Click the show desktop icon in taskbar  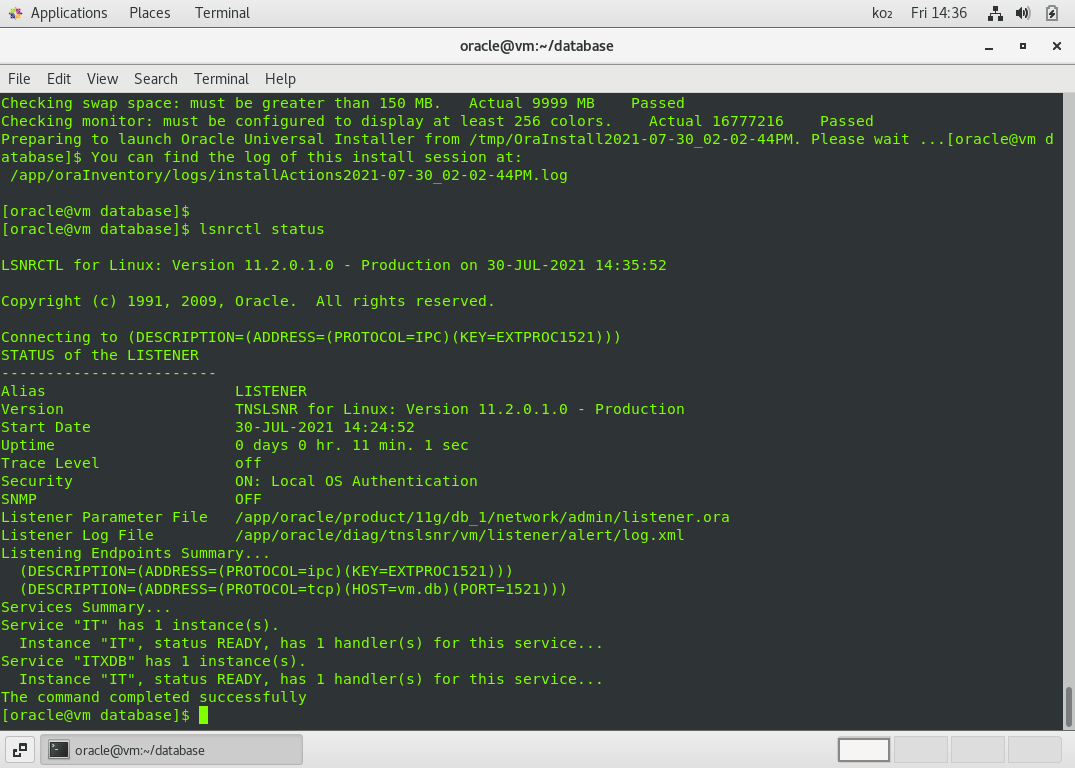click(20, 749)
